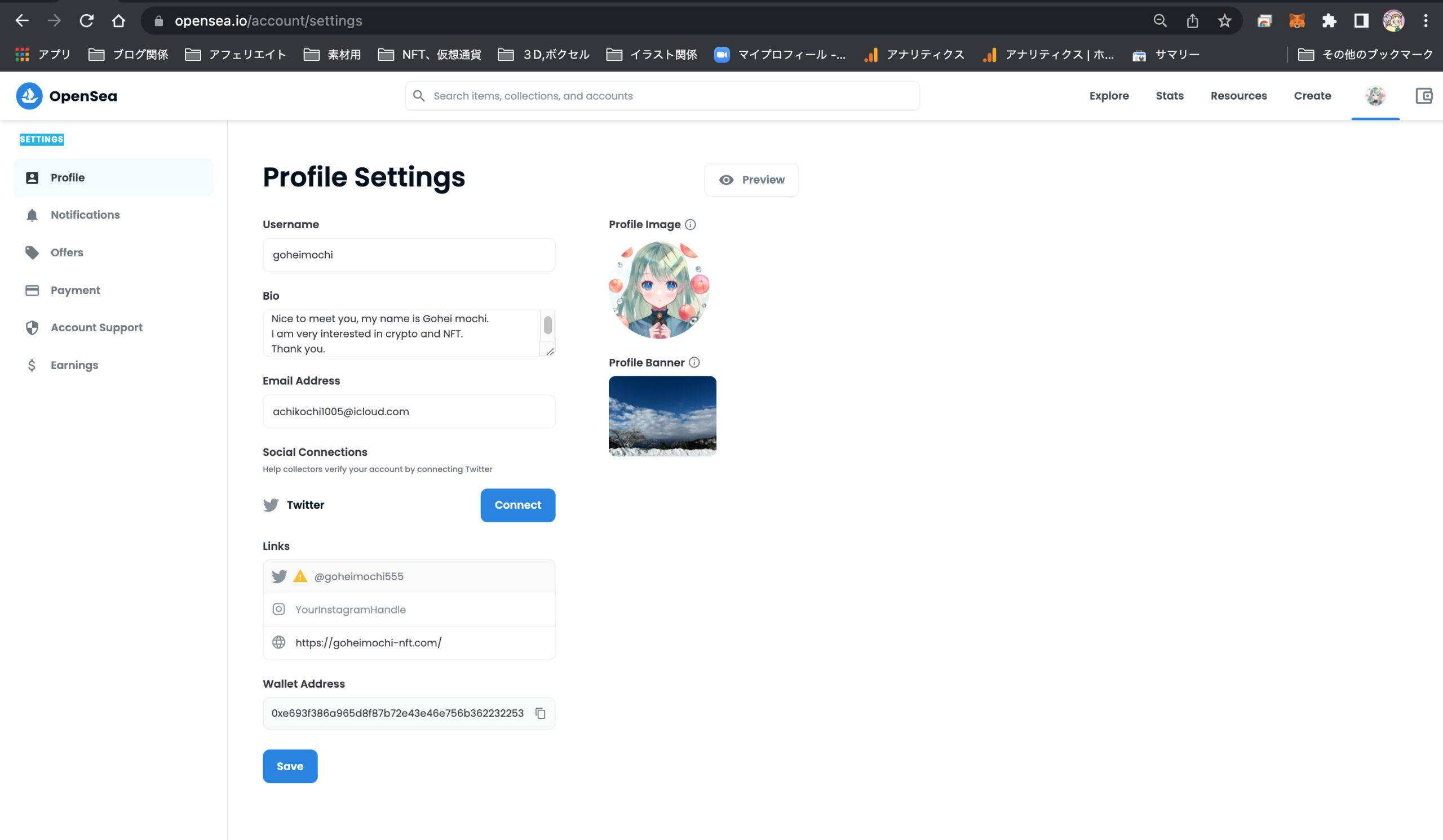Save profile settings
Image resolution: width=1443 pixels, height=840 pixels.
tap(290, 766)
